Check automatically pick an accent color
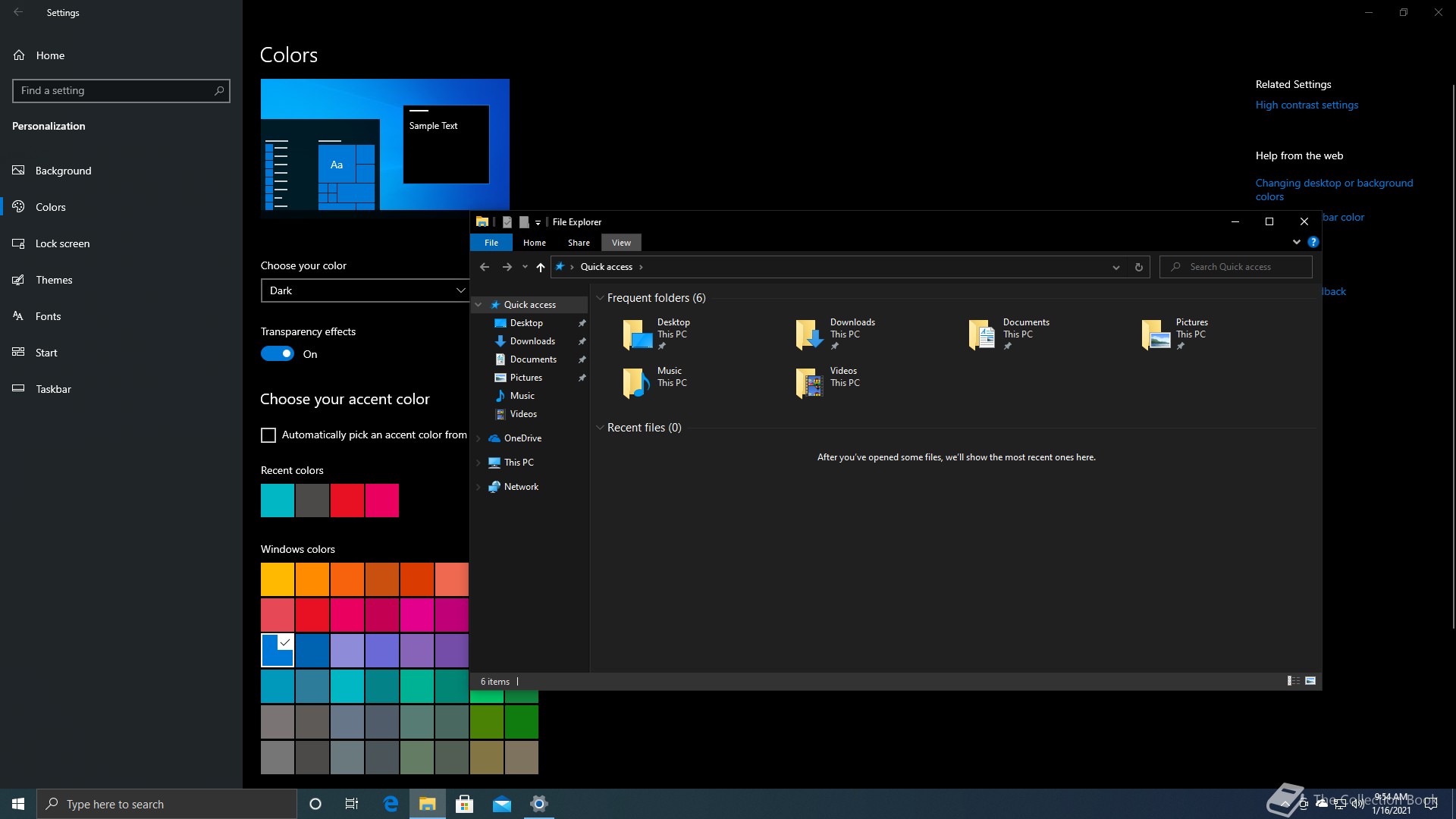This screenshot has height=819, width=1456. [268, 435]
